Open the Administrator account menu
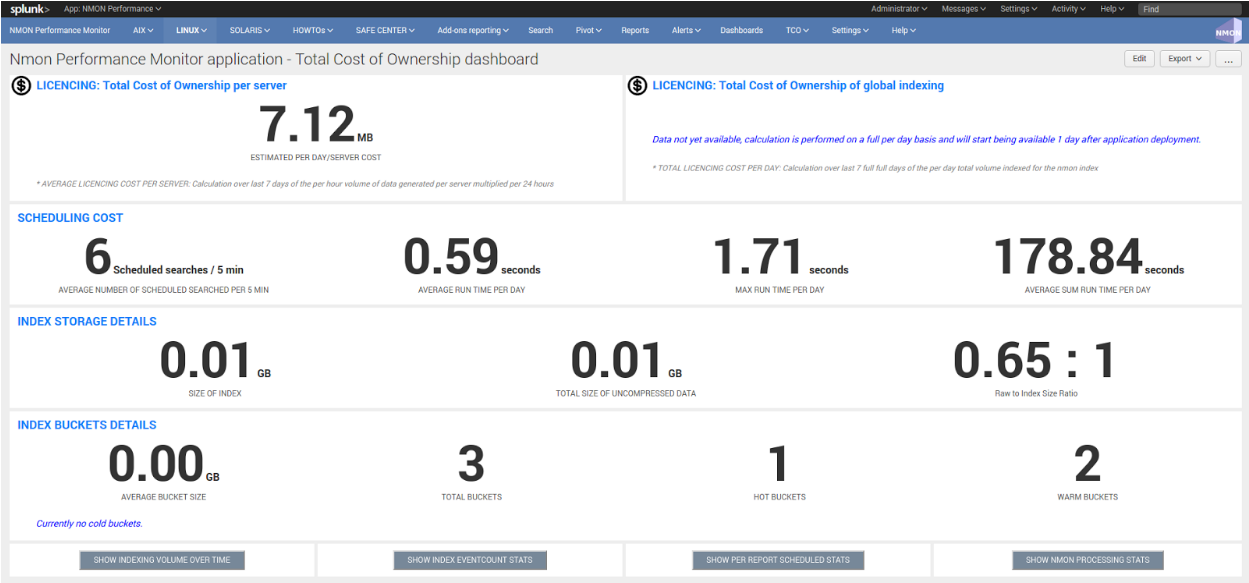The image size is (1249, 583). [x=898, y=9]
